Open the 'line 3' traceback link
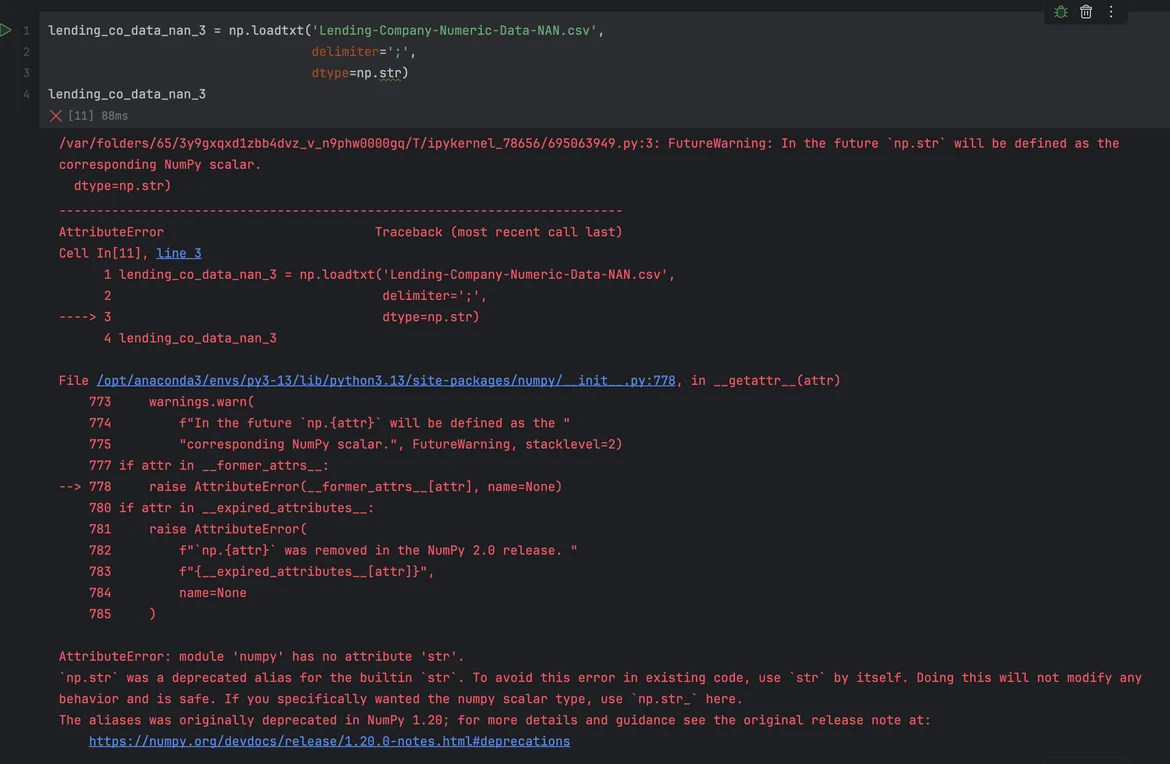The image size is (1170, 764). [178, 253]
